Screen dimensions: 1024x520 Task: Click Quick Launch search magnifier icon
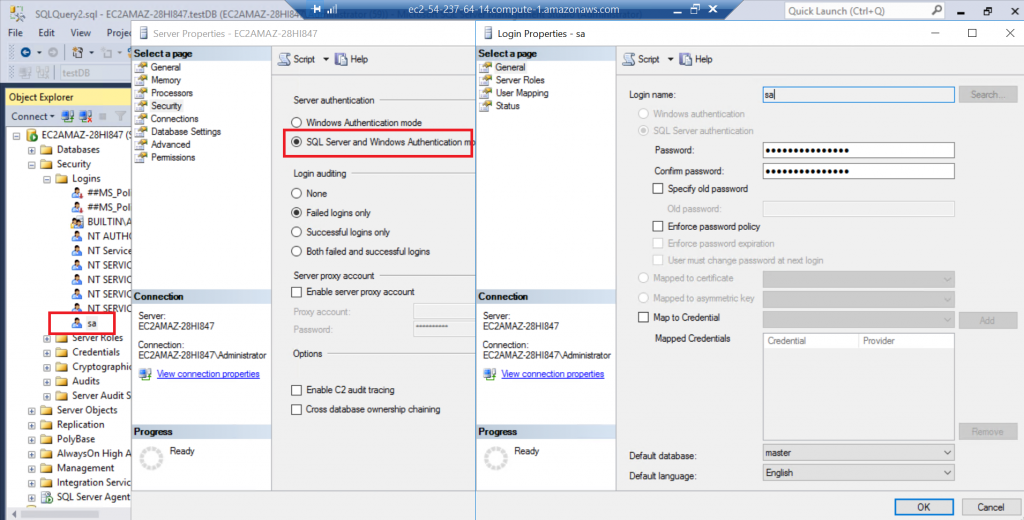pos(937,10)
